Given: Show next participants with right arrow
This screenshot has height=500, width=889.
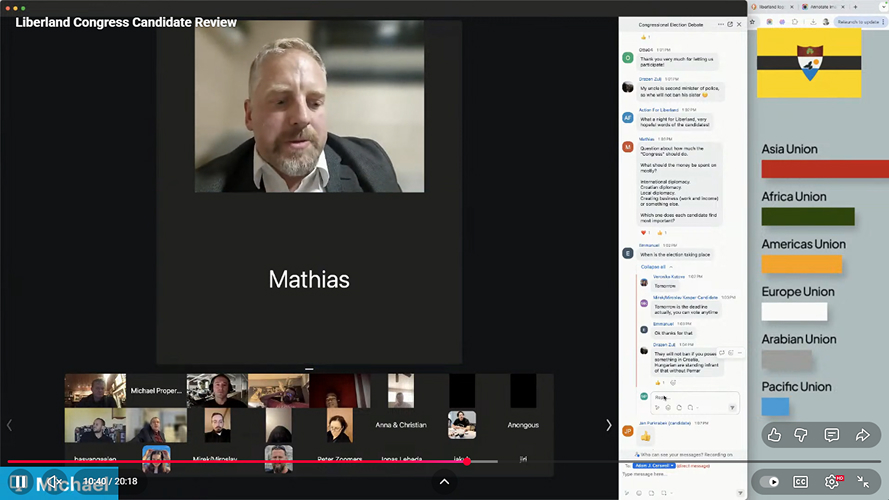Looking at the screenshot, I should click(608, 425).
